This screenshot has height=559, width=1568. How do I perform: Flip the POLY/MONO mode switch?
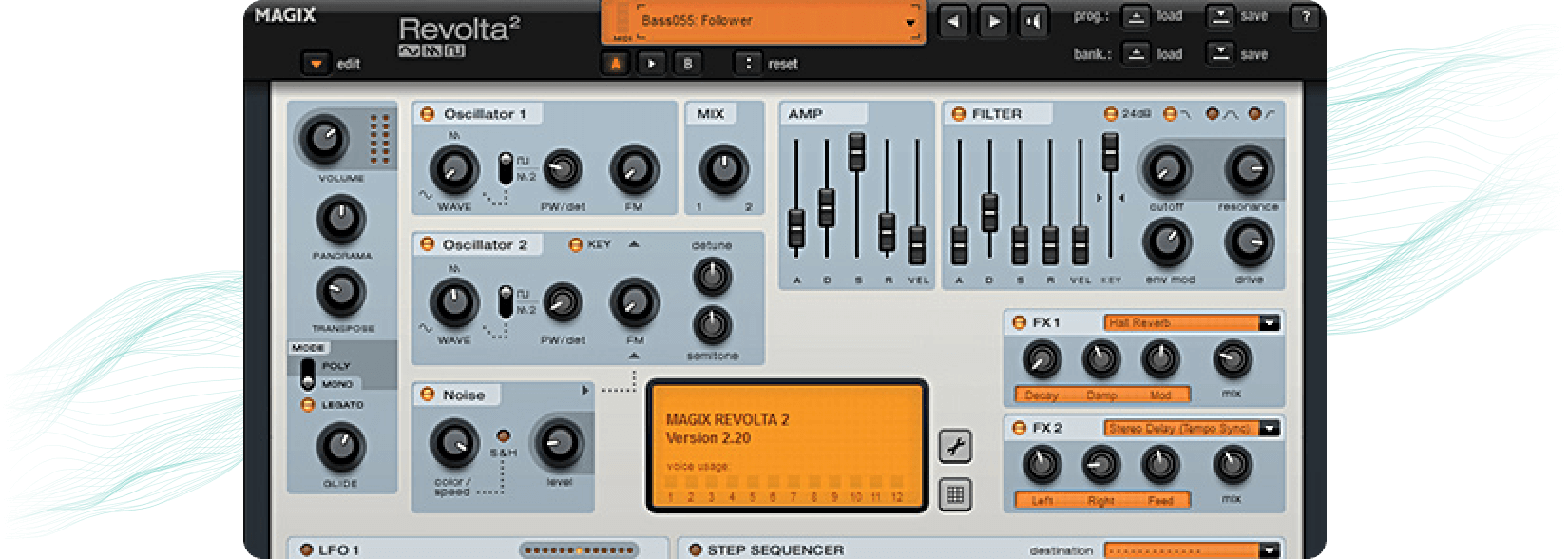[307, 375]
